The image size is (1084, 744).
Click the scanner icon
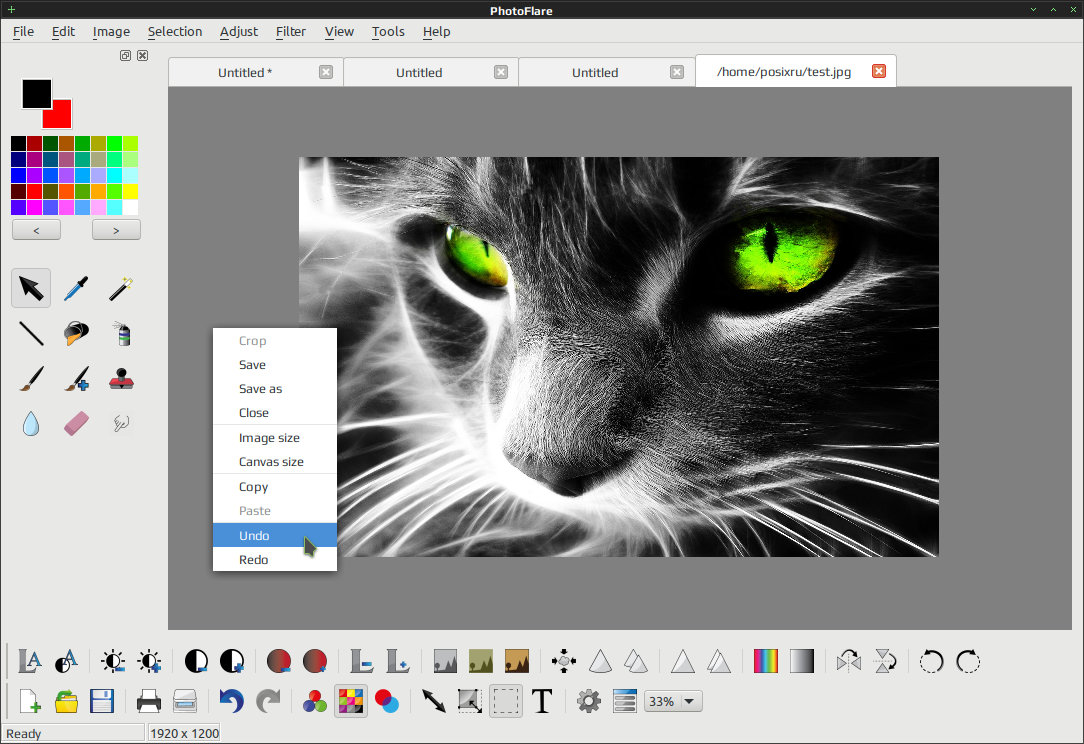click(x=185, y=701)
